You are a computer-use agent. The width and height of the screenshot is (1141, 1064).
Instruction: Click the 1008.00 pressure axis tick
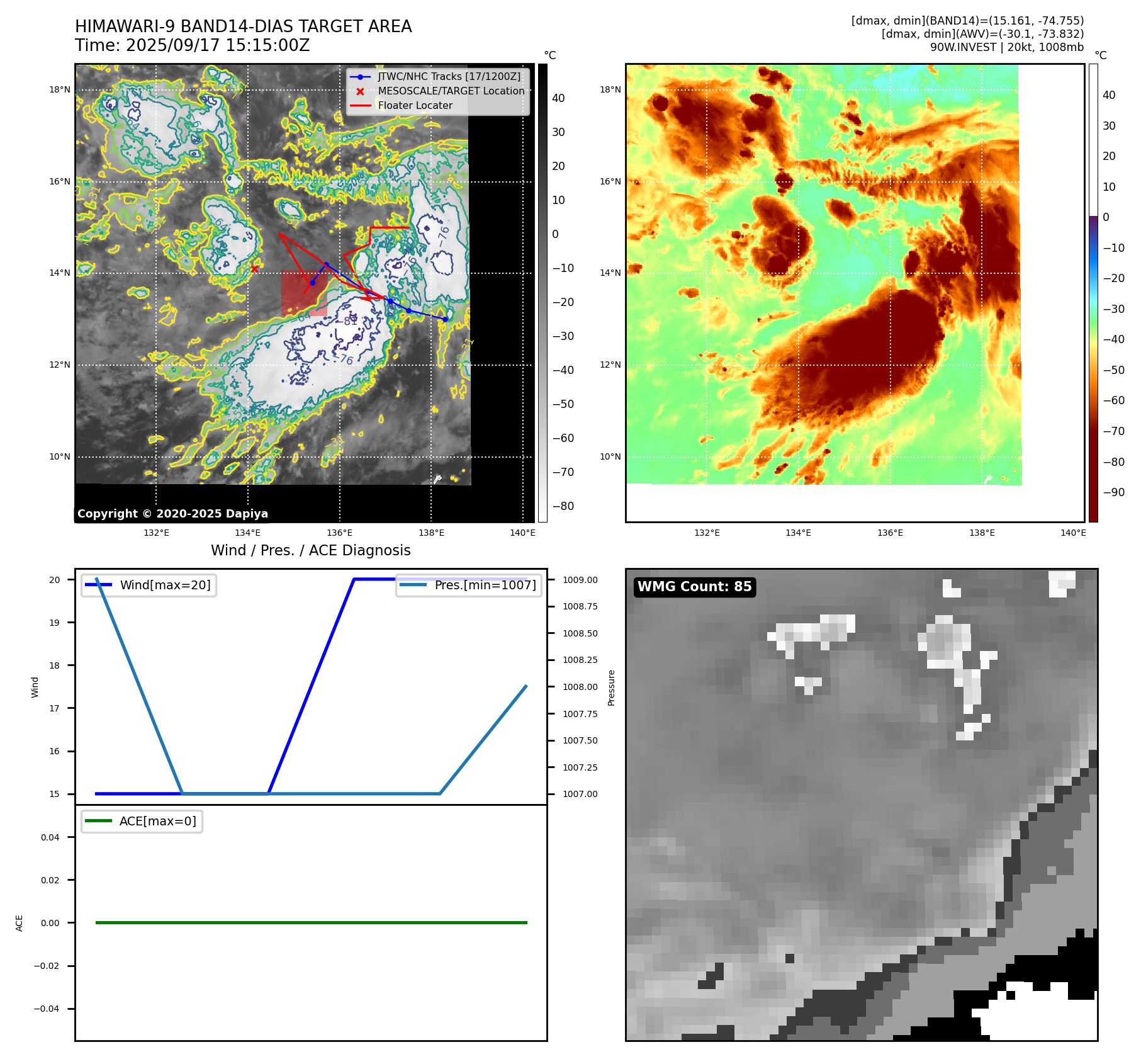pos(580,687)
